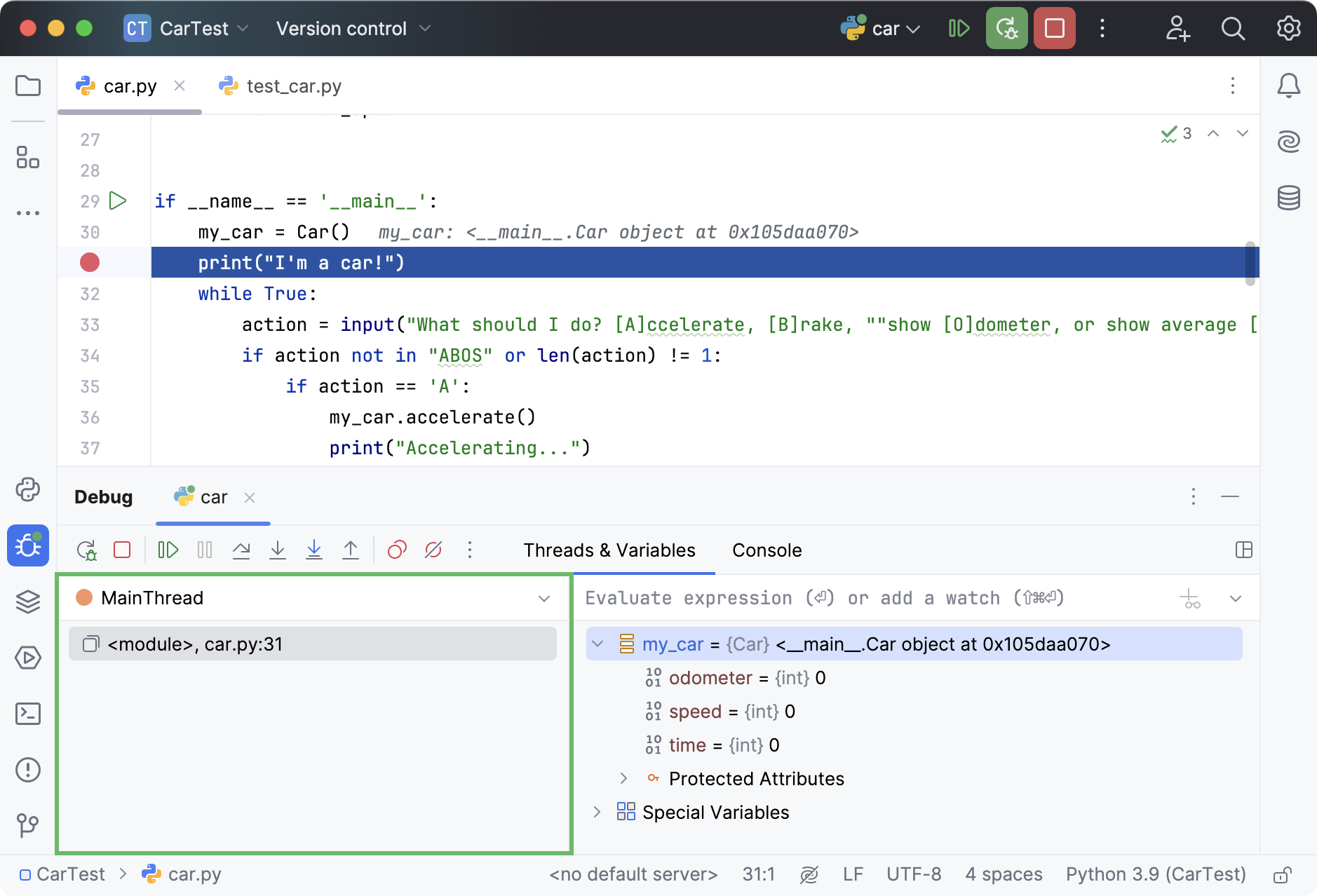The width and height of the screenshot is (1317, 896).
Task: Select Step Over in the debug toolbar
Action: tap(241, 550)
